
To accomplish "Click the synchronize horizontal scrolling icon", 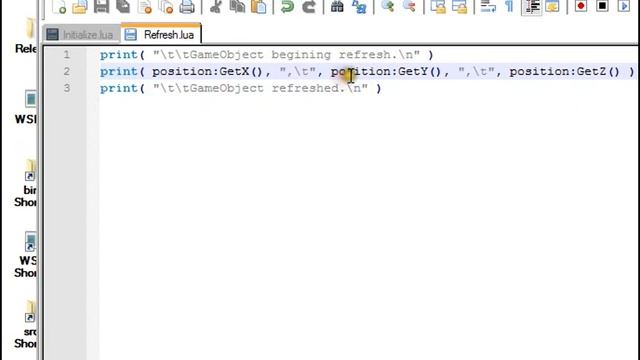I will click(459, 7).
